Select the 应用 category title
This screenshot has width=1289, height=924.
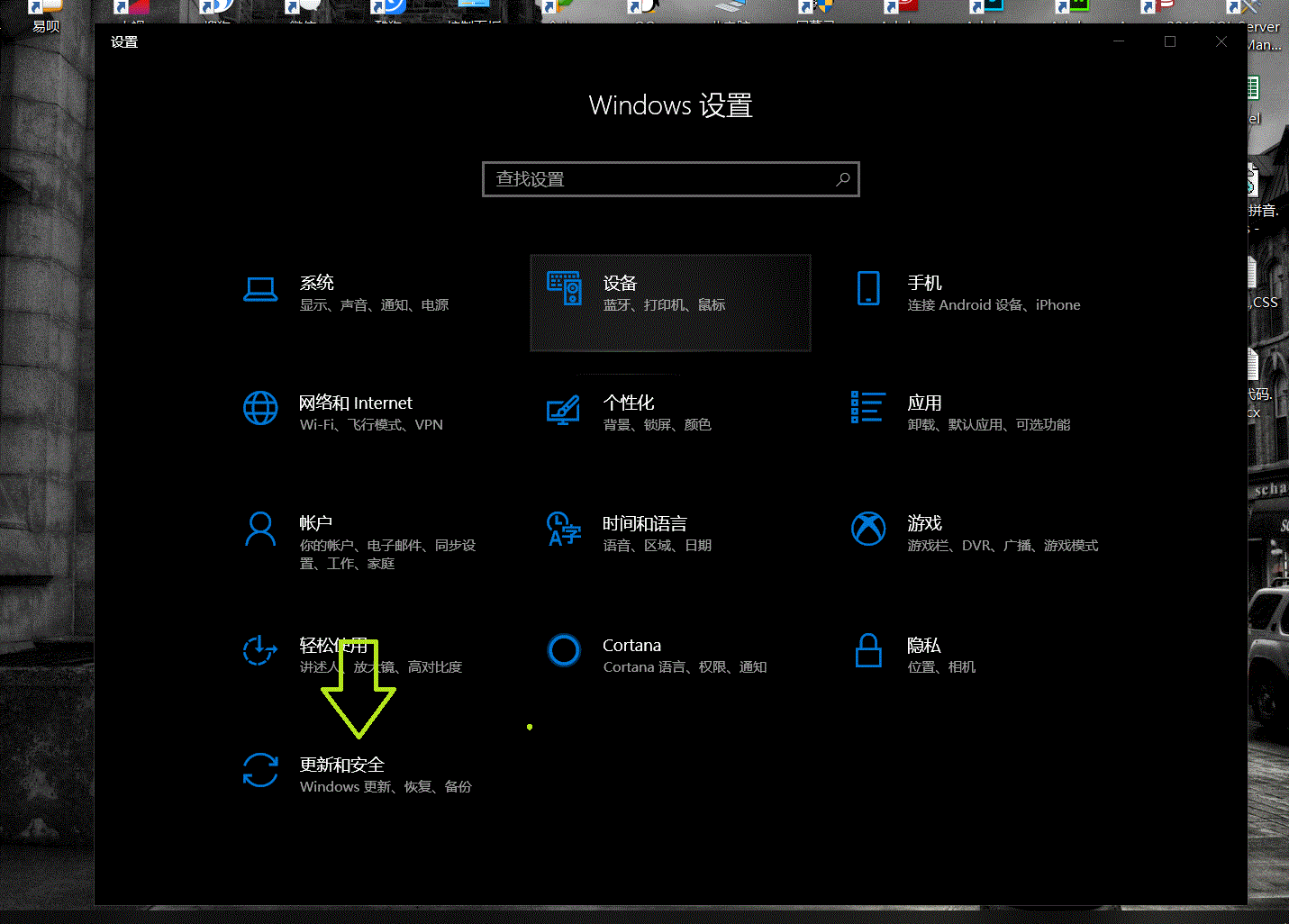[x=924, y=403]
